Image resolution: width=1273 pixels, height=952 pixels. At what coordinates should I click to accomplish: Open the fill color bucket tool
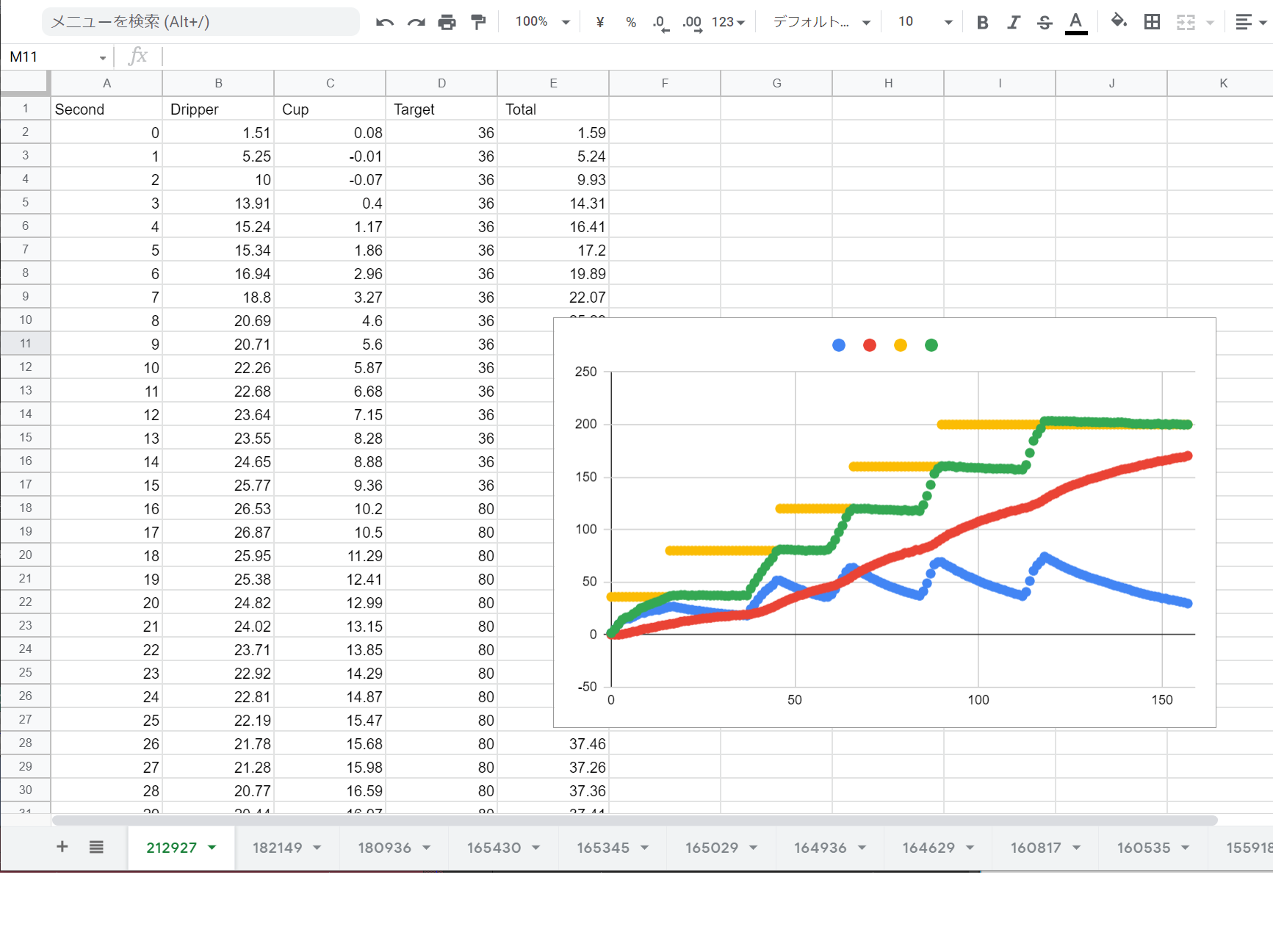point(1119,21)
